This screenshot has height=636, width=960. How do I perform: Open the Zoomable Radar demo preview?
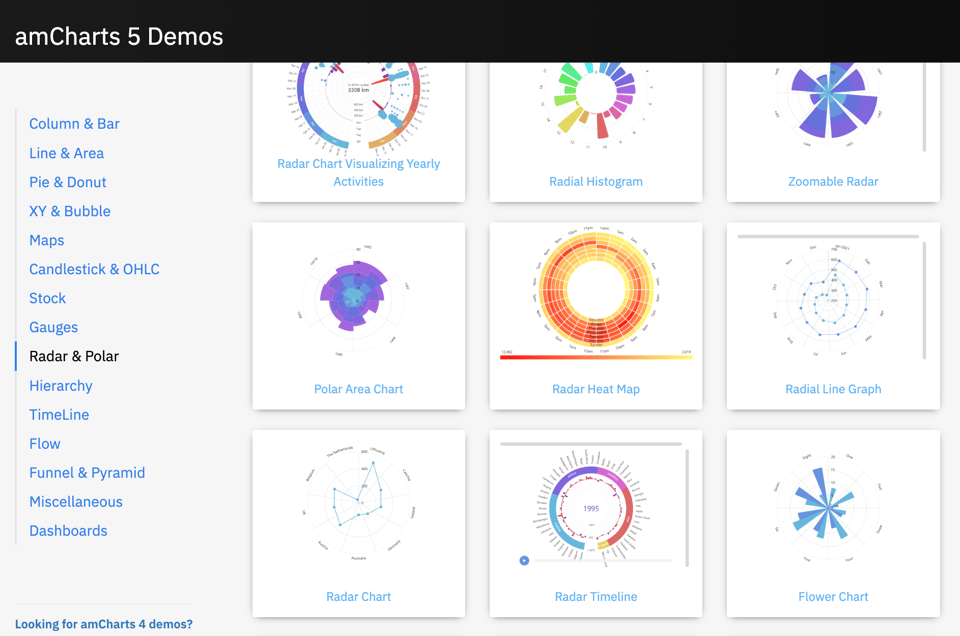click(x=833, y=105)
